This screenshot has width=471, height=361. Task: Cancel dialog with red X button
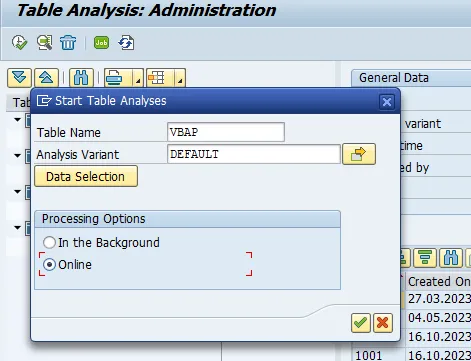(383, 323)
